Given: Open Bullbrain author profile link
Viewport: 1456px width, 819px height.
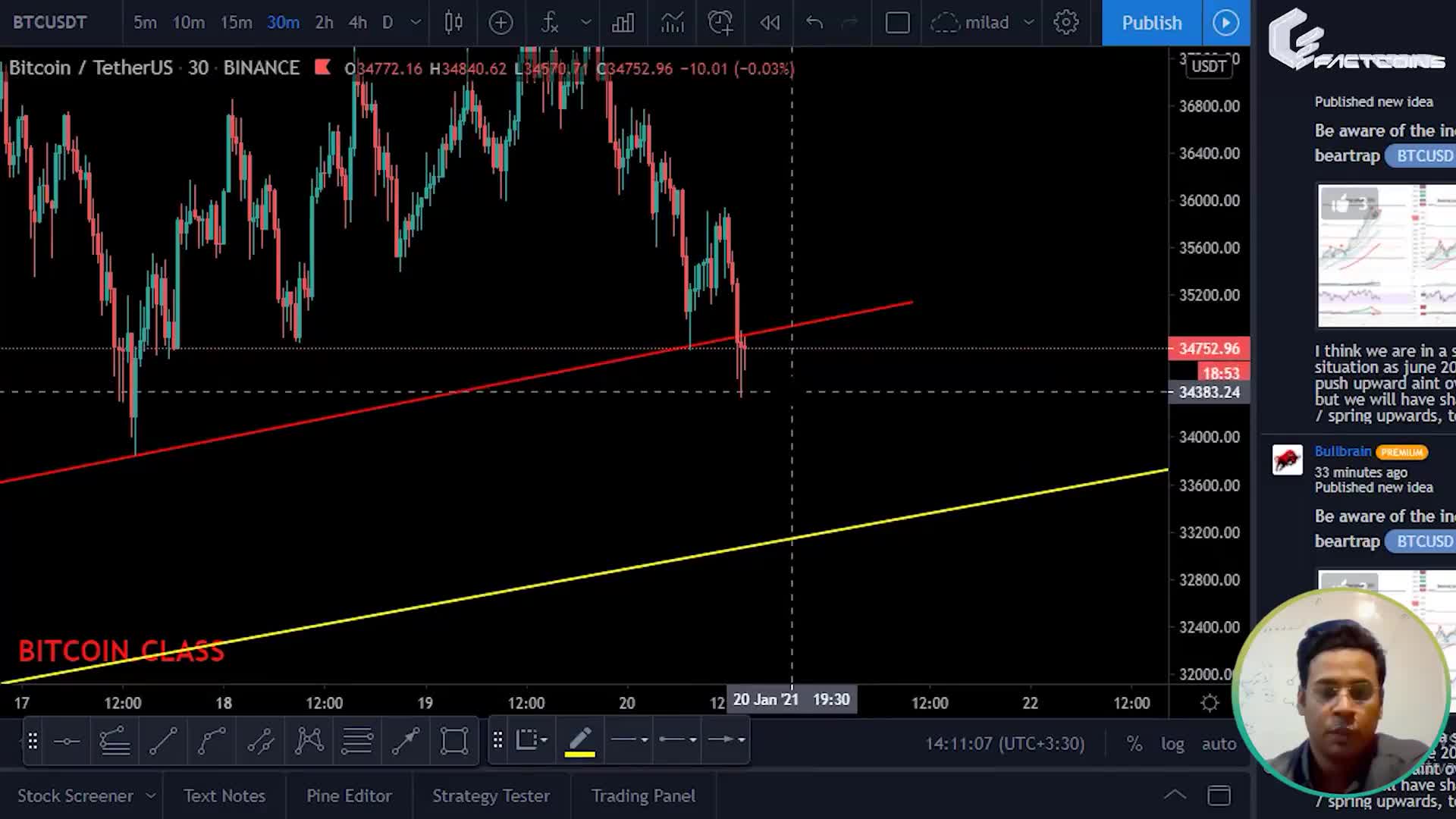Looking at the screenshot, I should click(1342, 451).
